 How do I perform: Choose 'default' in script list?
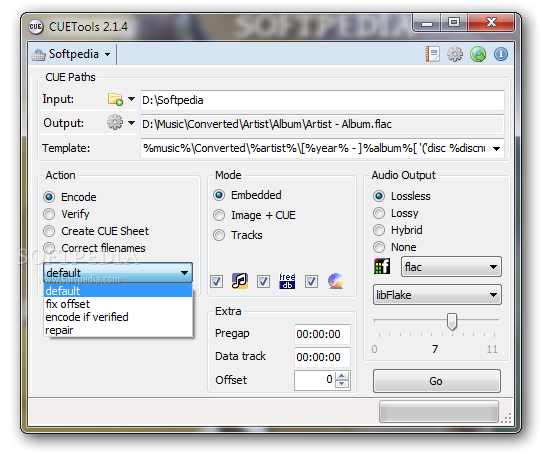point(118,291)
